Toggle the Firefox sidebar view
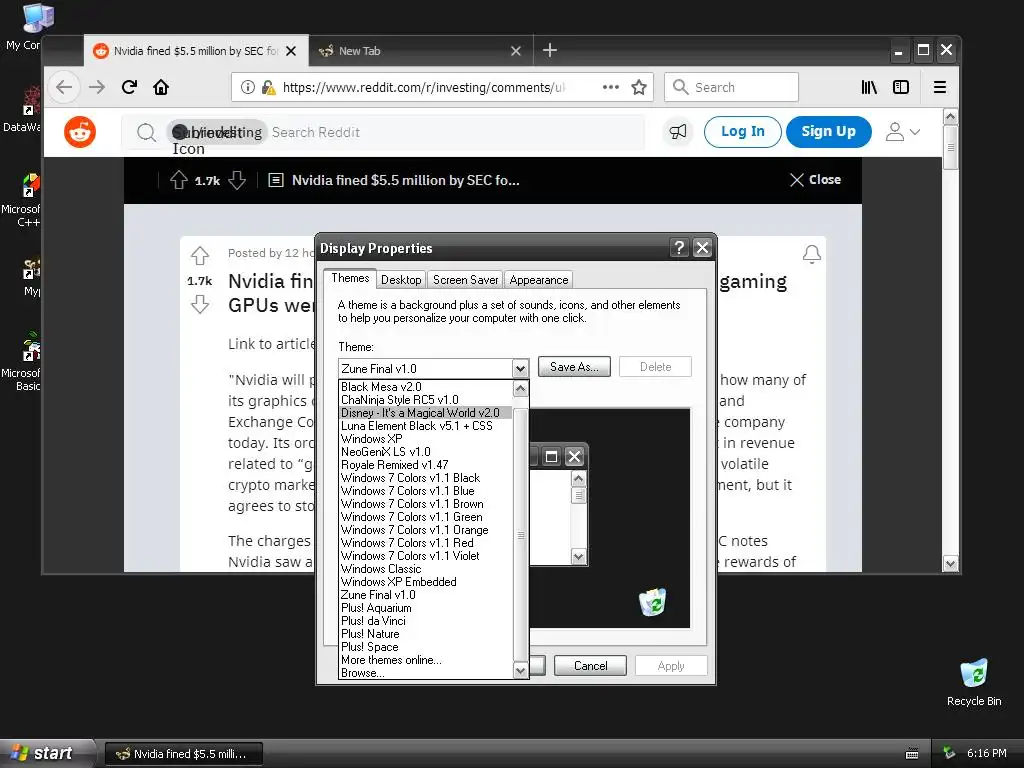This screenshot has width=1024, height=768. [901, 87]
